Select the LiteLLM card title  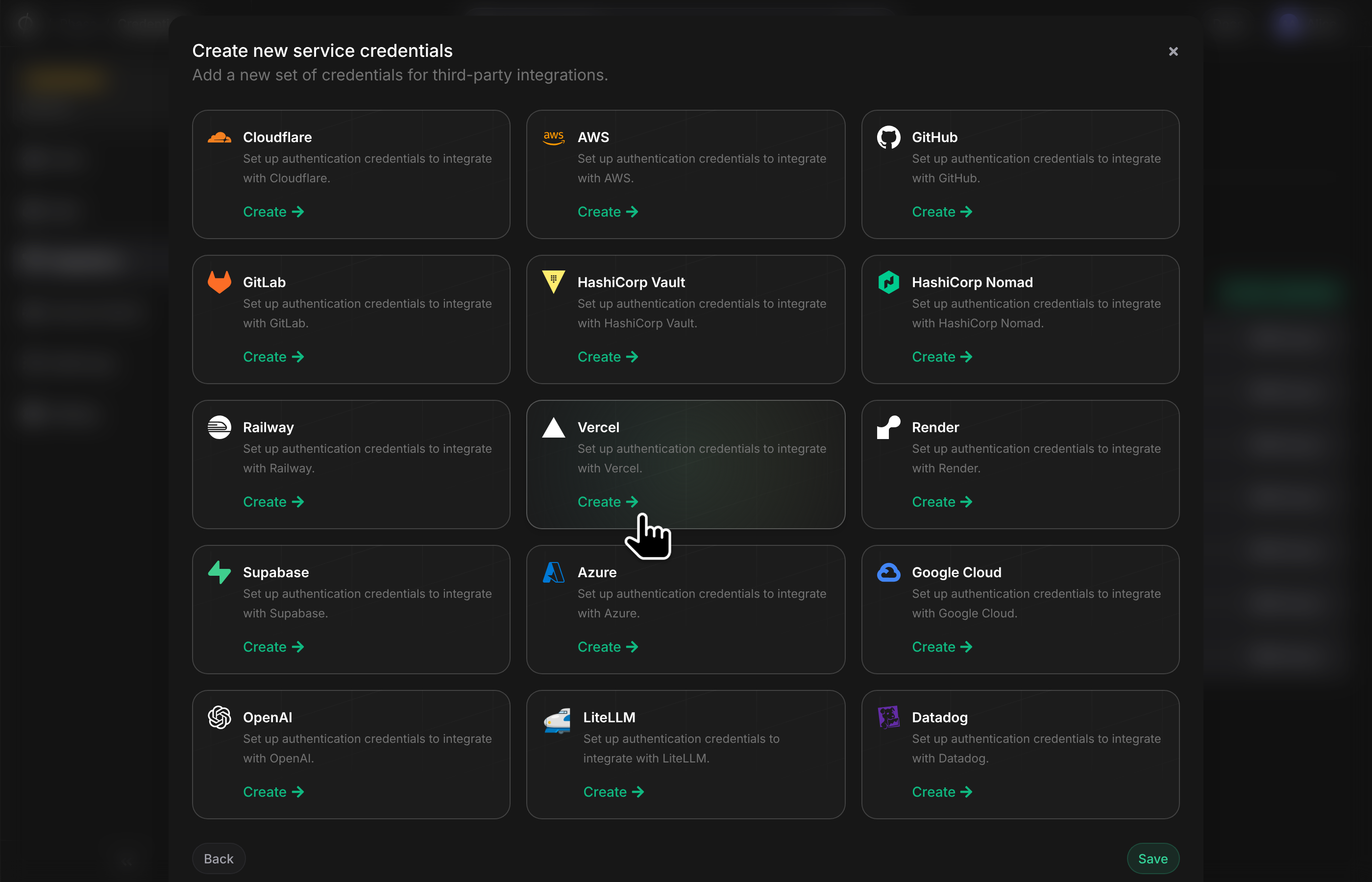pos(609,717)
